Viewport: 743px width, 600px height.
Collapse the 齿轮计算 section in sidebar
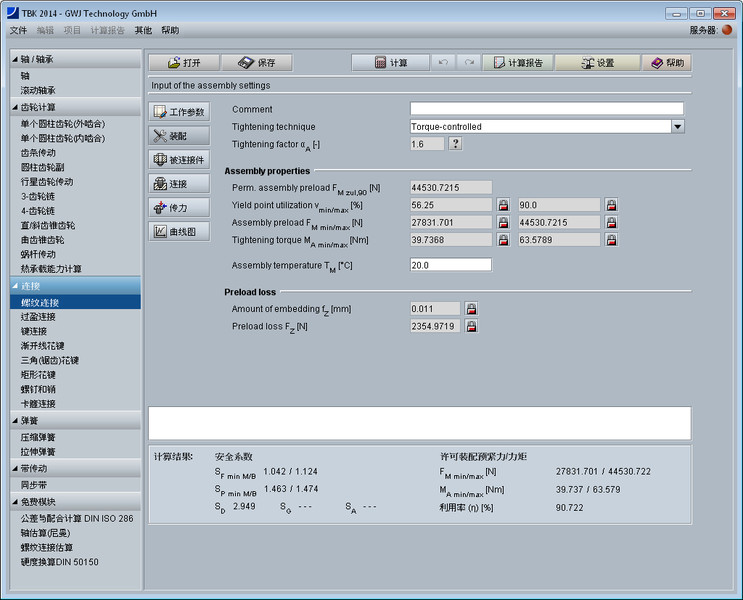coord(15,107)
